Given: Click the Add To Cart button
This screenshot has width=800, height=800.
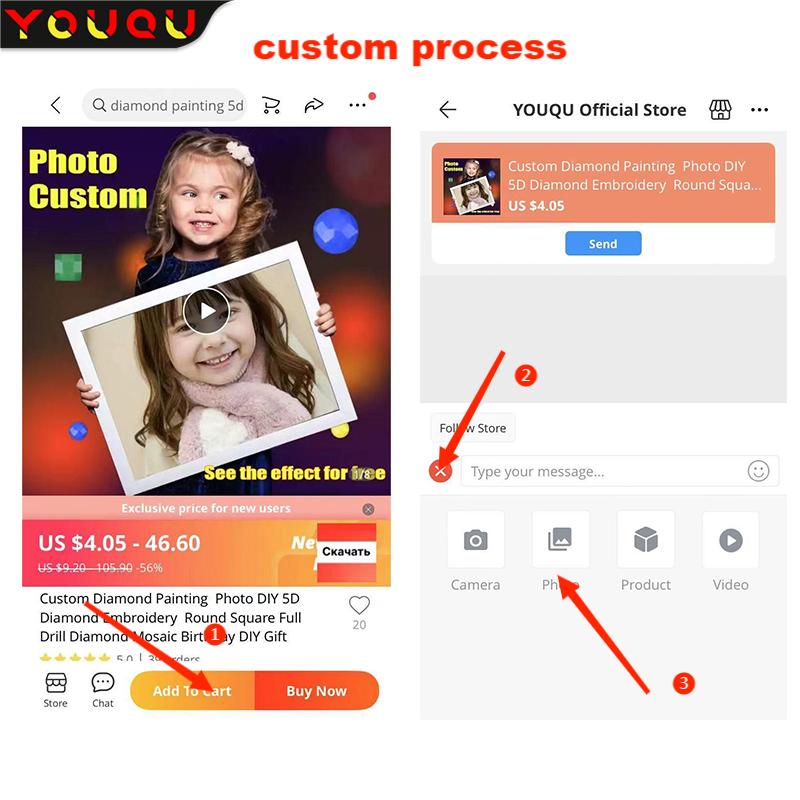Looking at the screenshot, I should point(192,690).
